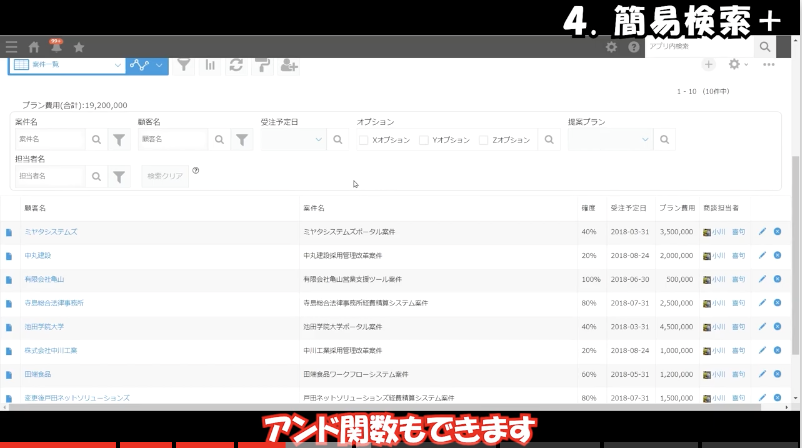Open notifications bell icon

point(56,47)
